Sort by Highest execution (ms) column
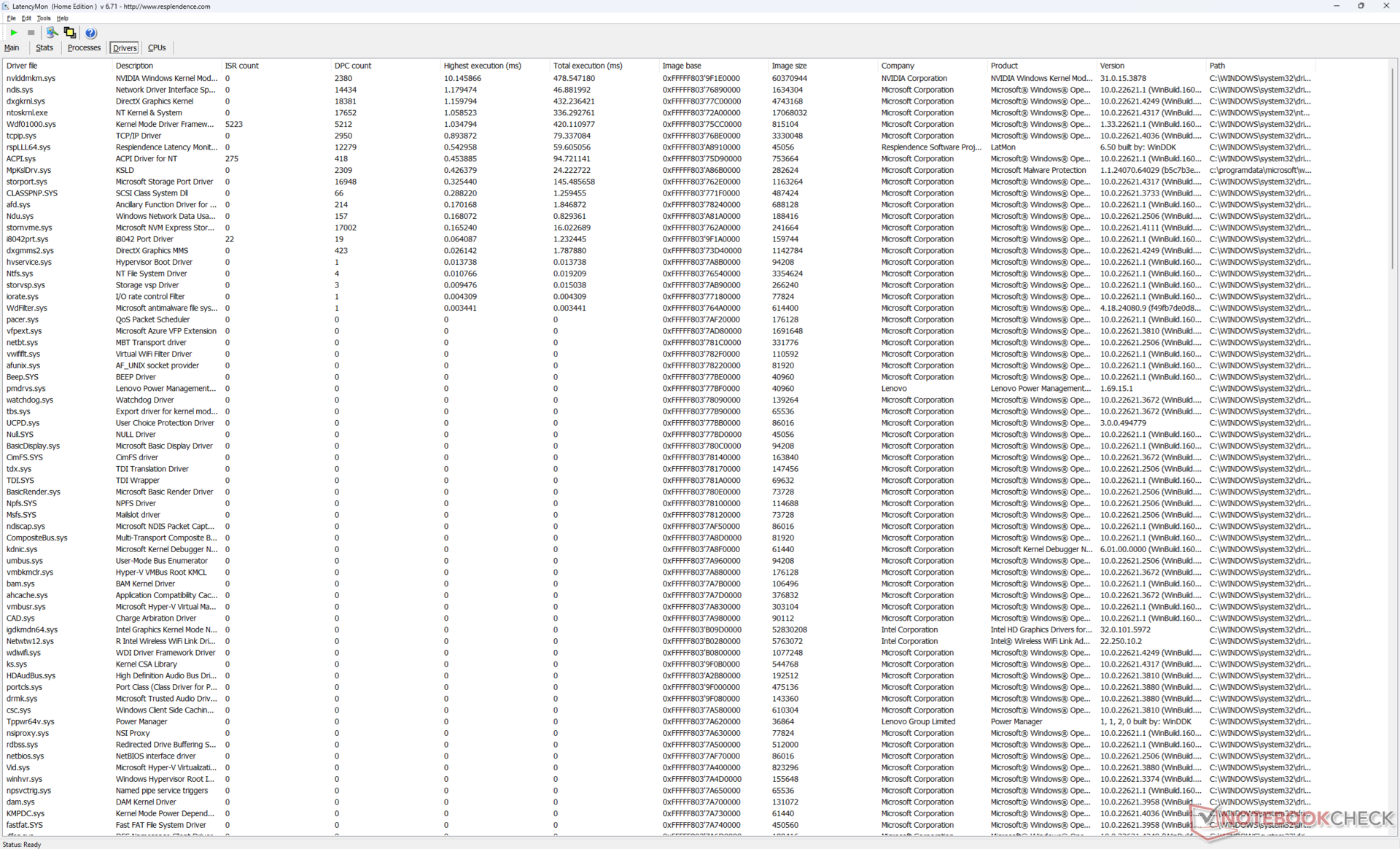Screen dimensions: 1400x849 pos(482,66)
